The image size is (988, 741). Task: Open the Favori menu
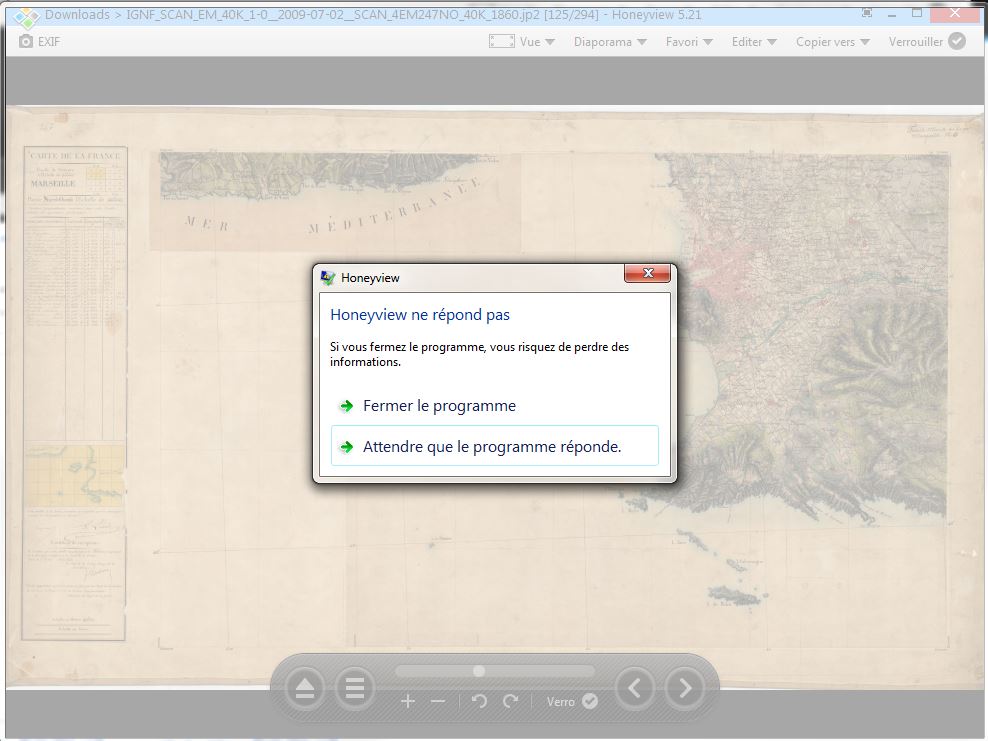(689, 42)
